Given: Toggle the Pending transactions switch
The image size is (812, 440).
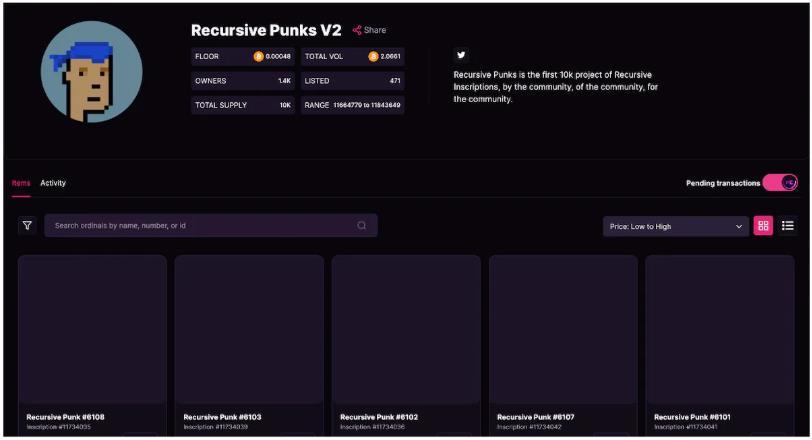Looking at the screenshot, I should [x=780, y=183].
